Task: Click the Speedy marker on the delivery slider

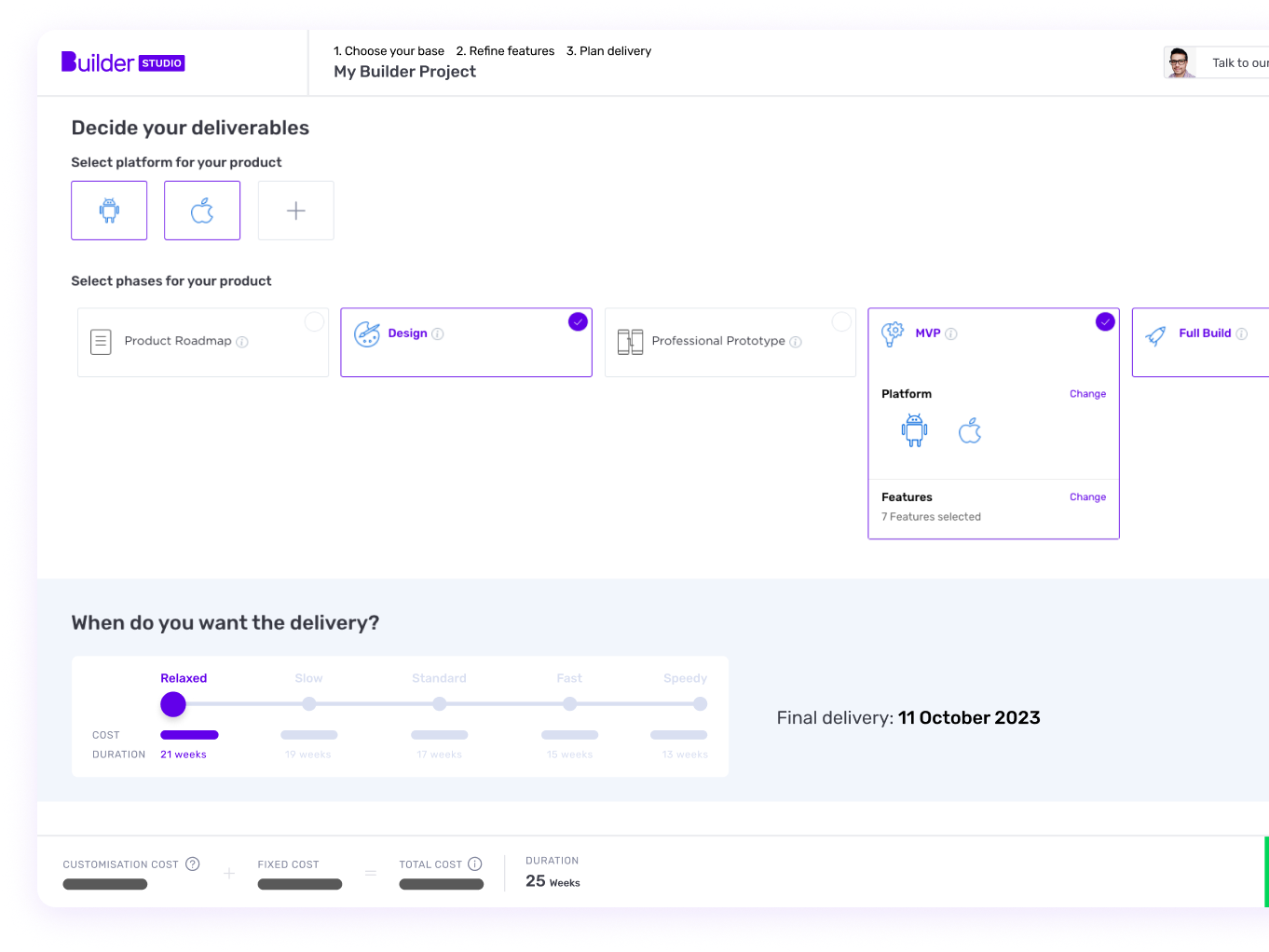Action: coord(700,704)
